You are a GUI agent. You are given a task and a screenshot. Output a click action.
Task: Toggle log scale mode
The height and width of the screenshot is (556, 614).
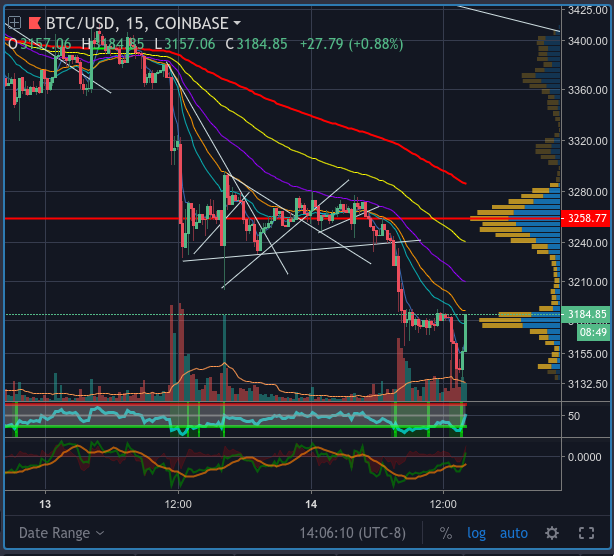coord(476,533)
